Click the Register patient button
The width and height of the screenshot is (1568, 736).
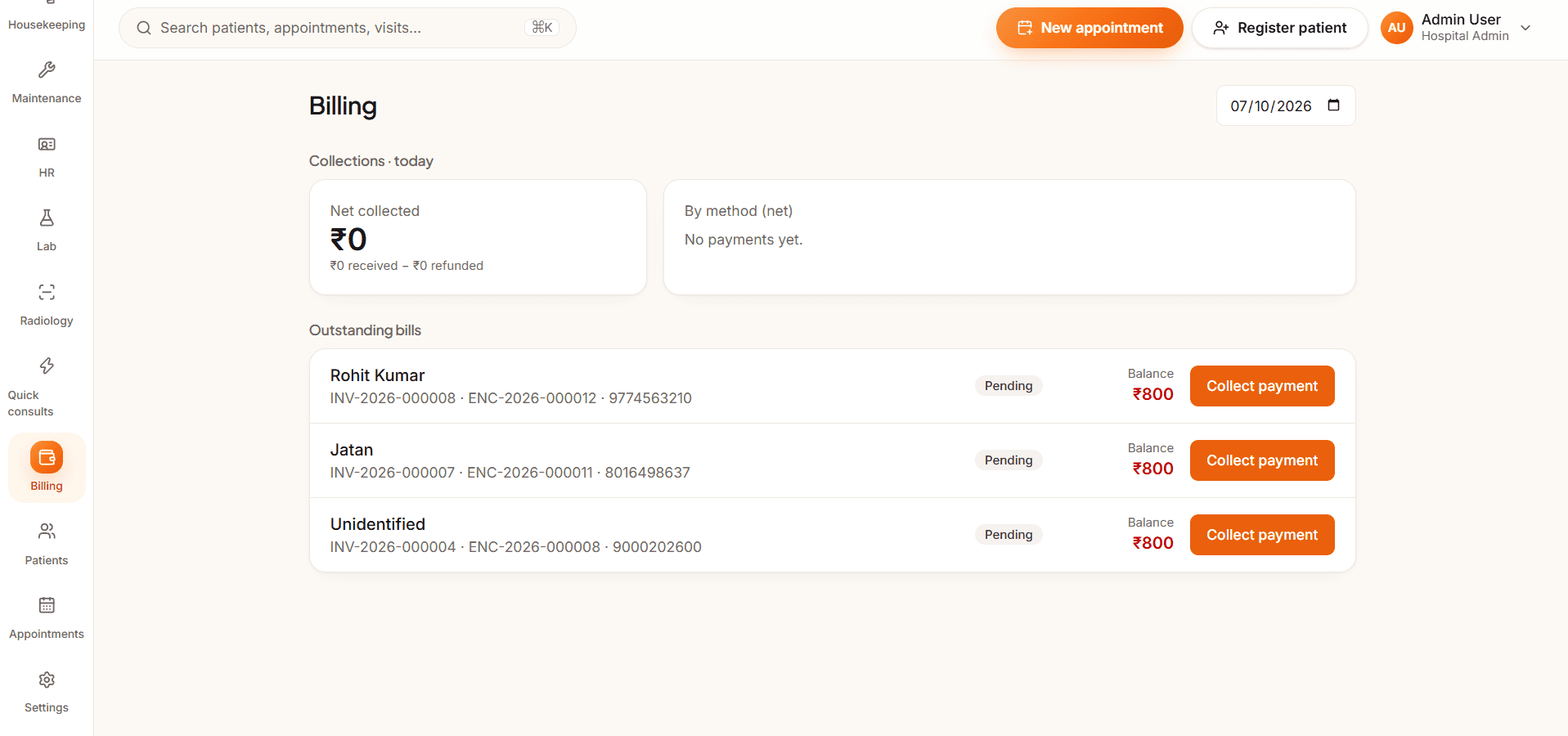[x=1279, y=28]
